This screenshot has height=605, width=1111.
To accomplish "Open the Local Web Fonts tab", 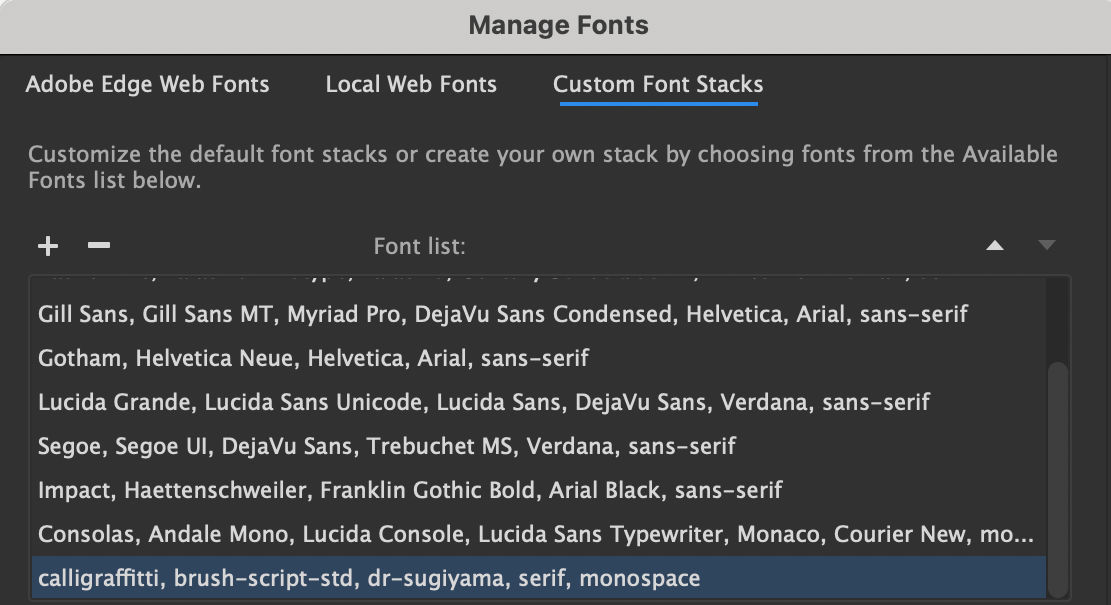I will point(411,85).
